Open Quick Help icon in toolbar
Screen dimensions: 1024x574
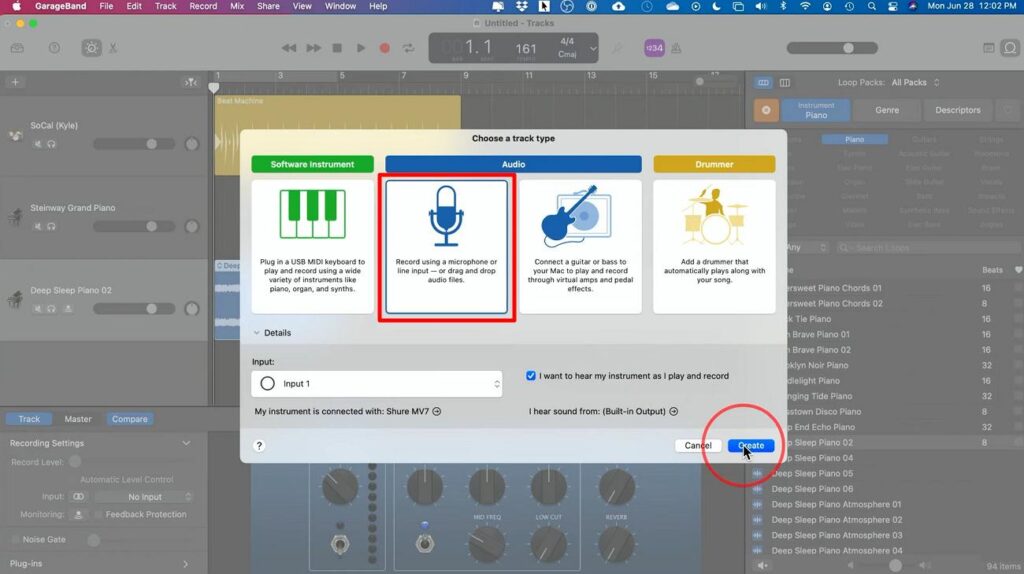pos(54,48)
